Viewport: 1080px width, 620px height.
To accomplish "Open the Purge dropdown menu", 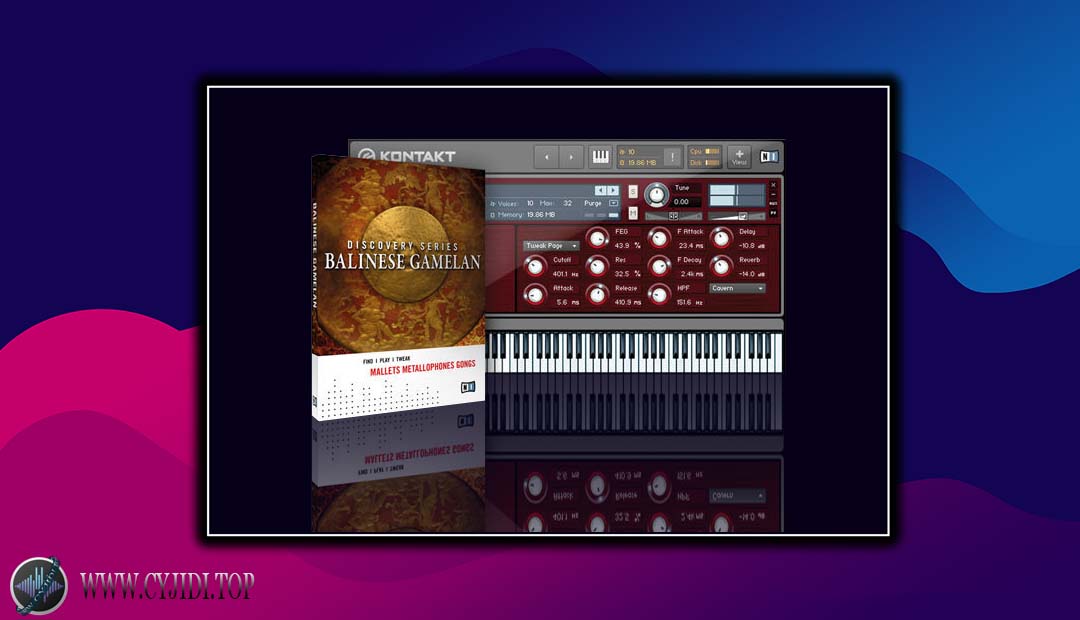I will tap(613, 203).
